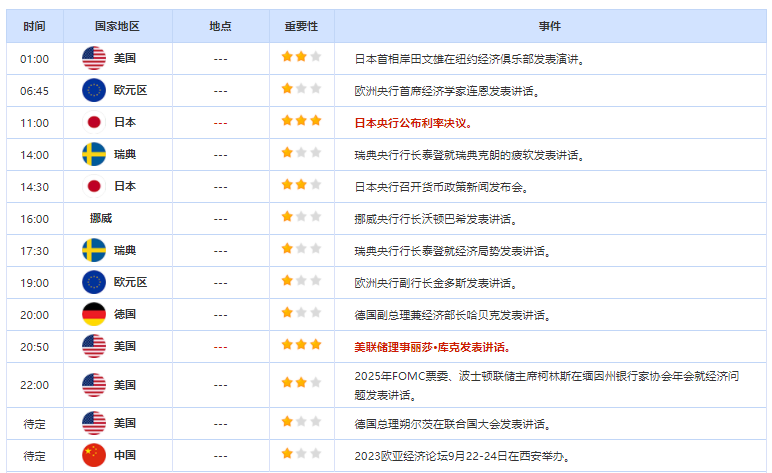The height and width of the screenshot is (473, 772).
Task: Select event 挪威央行行长沃顿巴希发表讲话
Action: (x=436, y=219)
